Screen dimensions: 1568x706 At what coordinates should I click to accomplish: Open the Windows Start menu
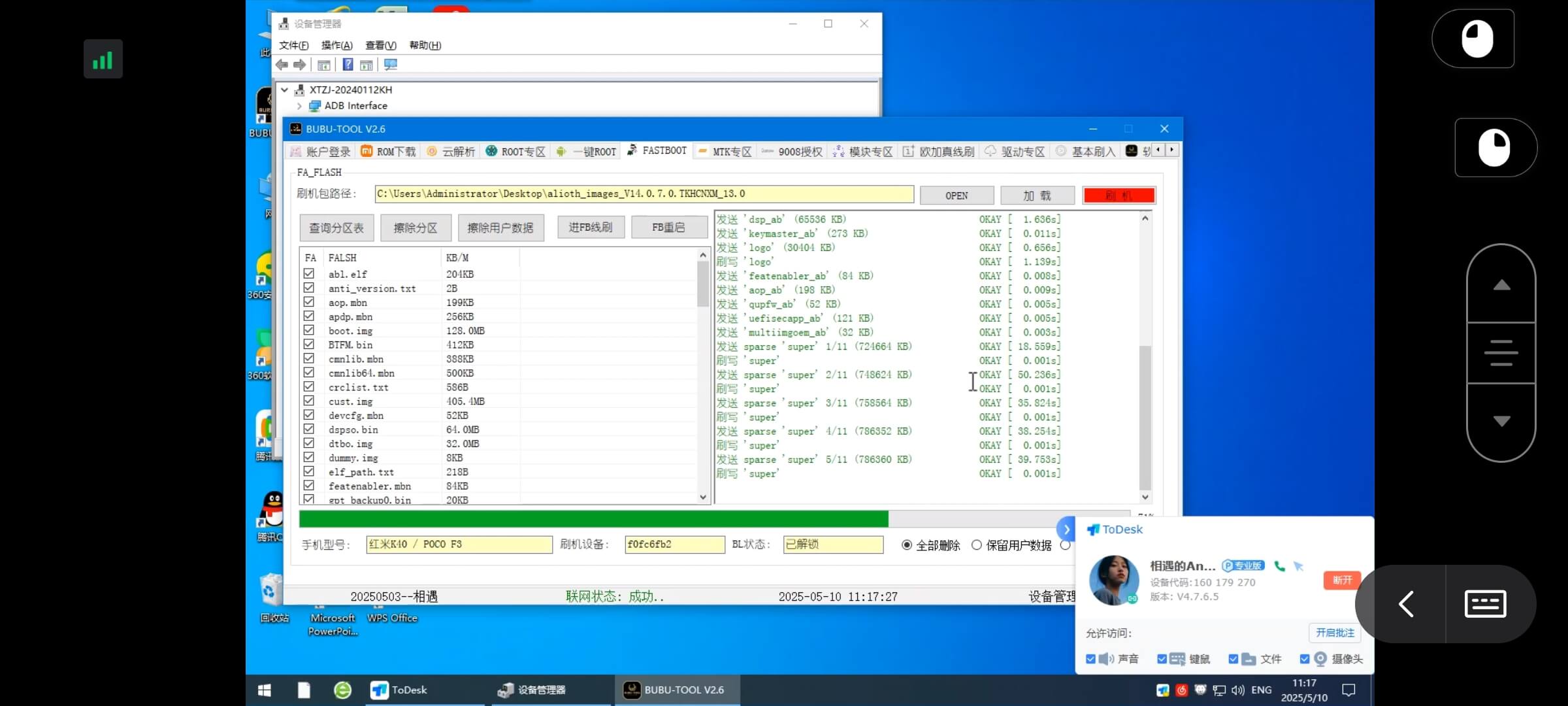(x=265, y=690)
